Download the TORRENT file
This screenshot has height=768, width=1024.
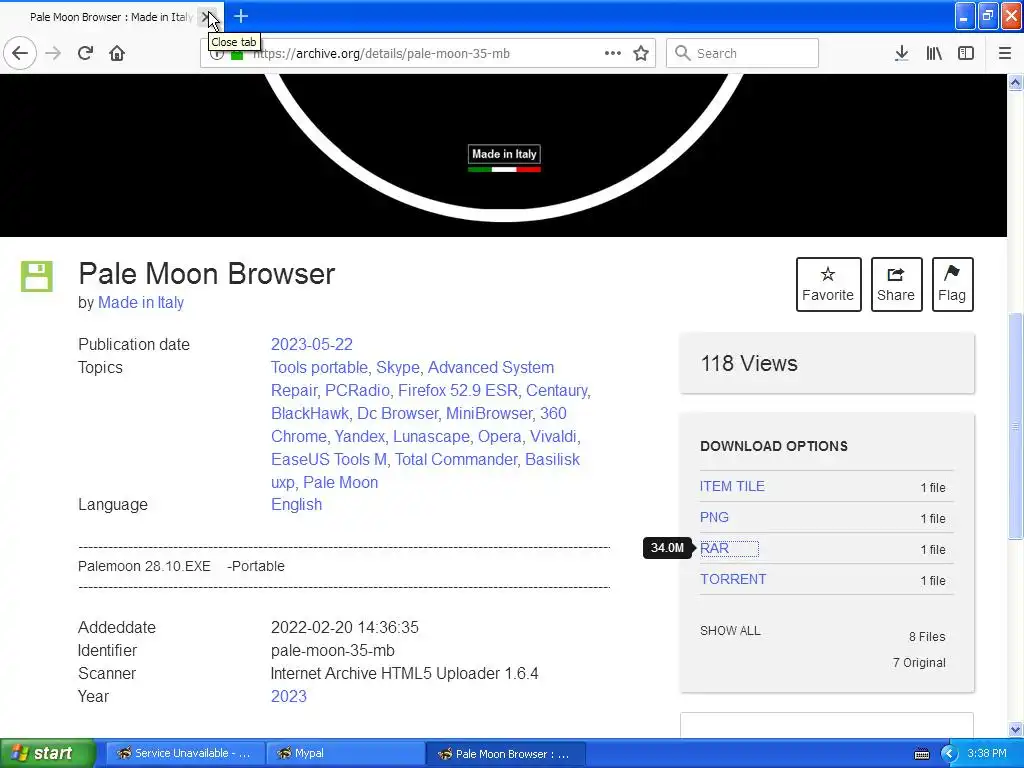pos(733,579)
